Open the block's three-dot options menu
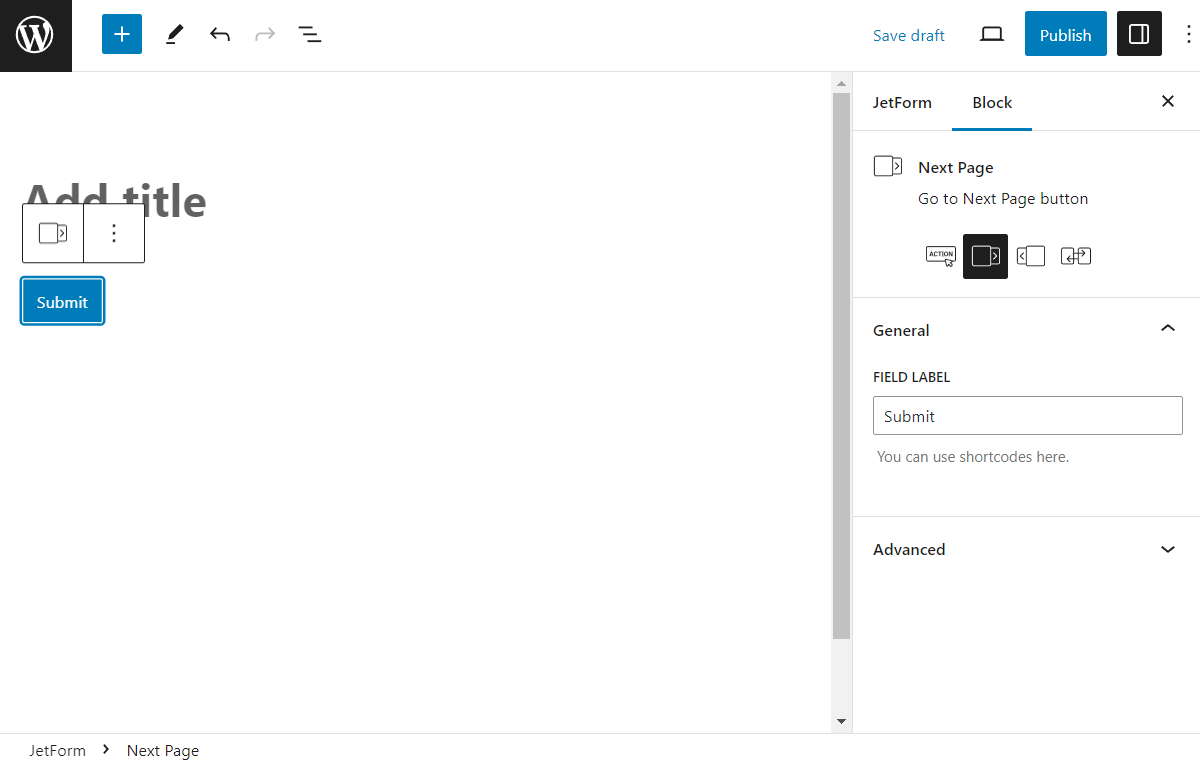1200x760 pixels. [x=114, y=232]
